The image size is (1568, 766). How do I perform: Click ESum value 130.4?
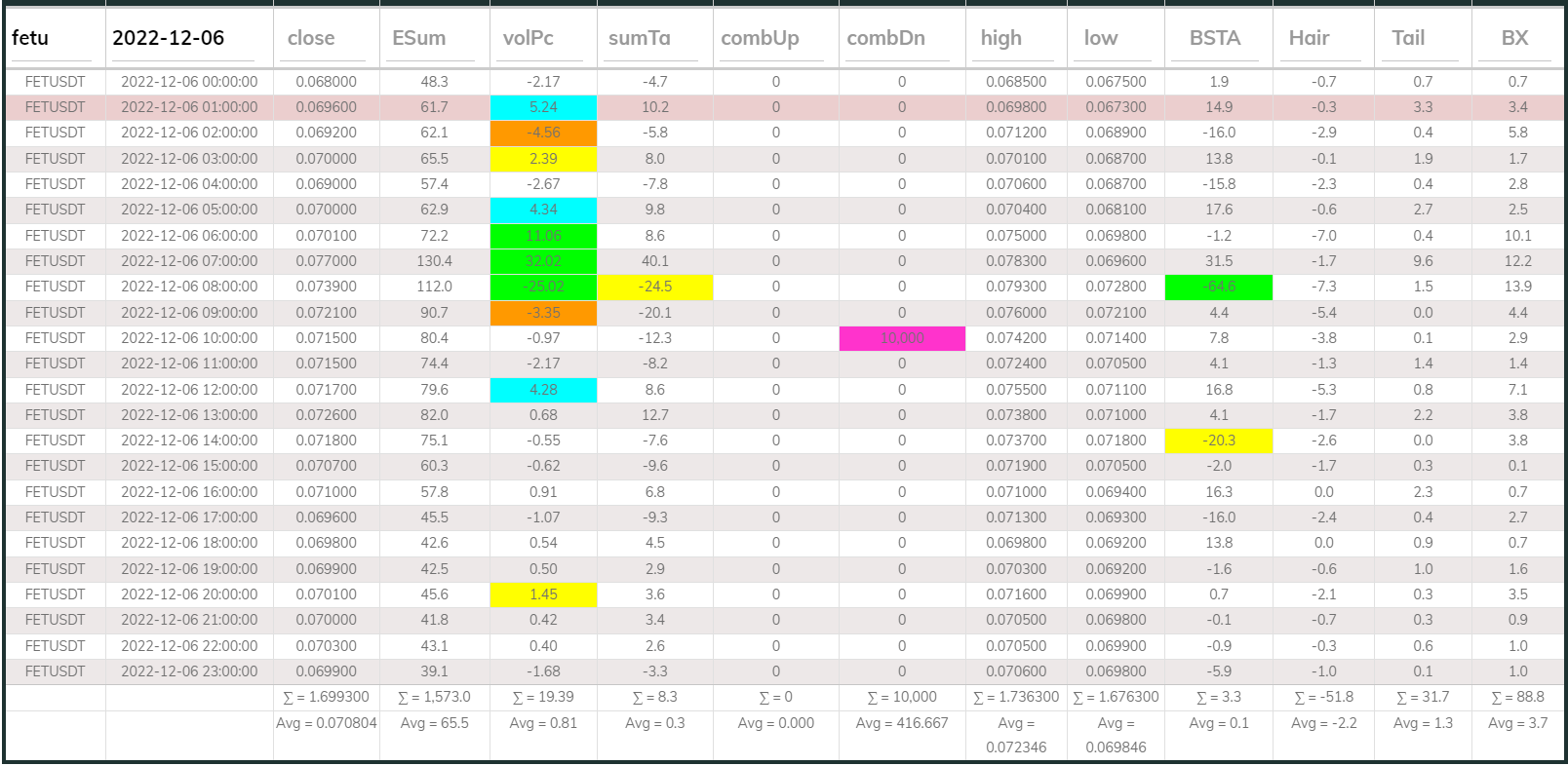click(x=434, y=261)
